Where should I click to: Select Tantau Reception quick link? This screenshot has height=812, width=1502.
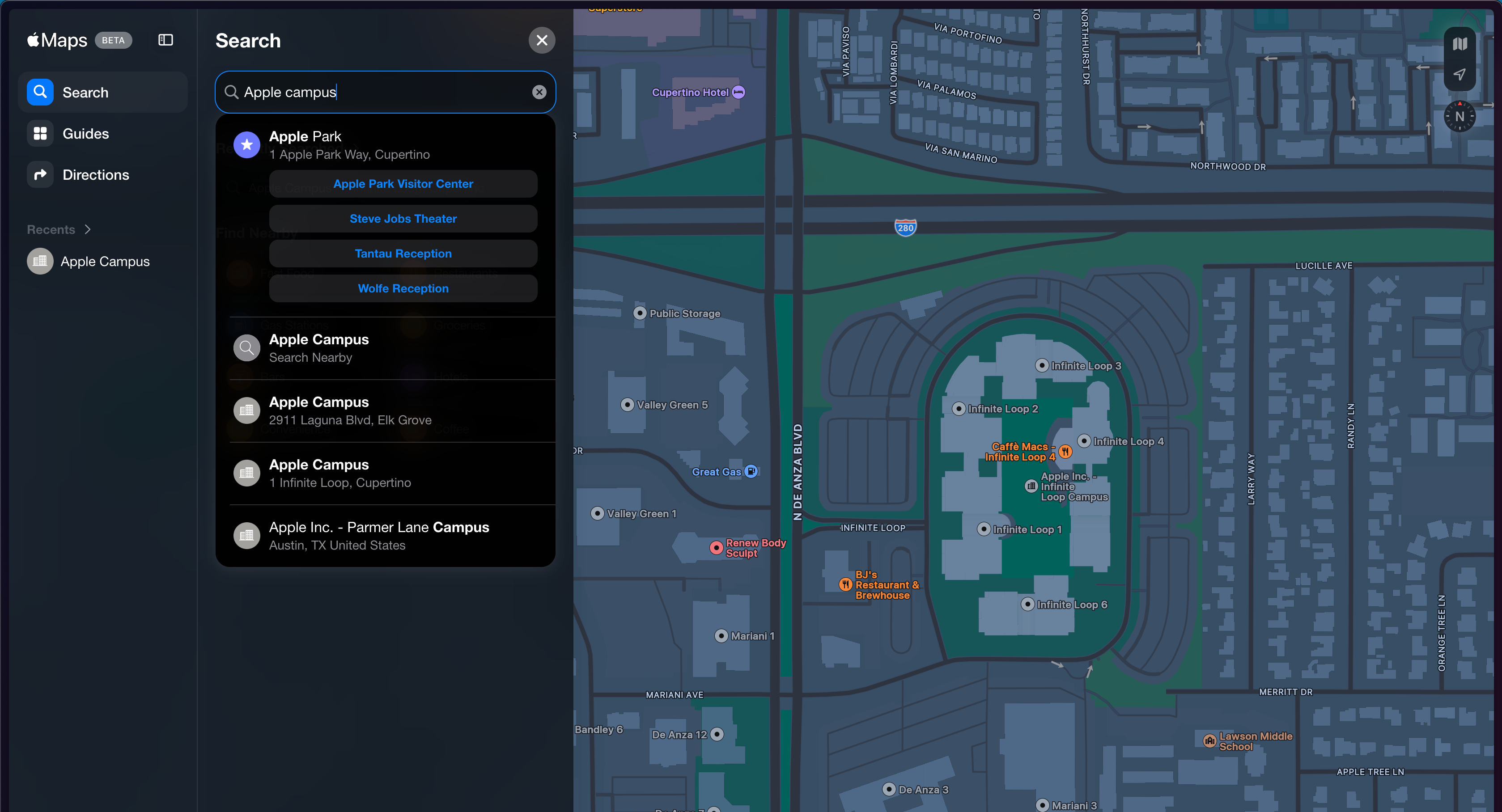coord(402,253)
